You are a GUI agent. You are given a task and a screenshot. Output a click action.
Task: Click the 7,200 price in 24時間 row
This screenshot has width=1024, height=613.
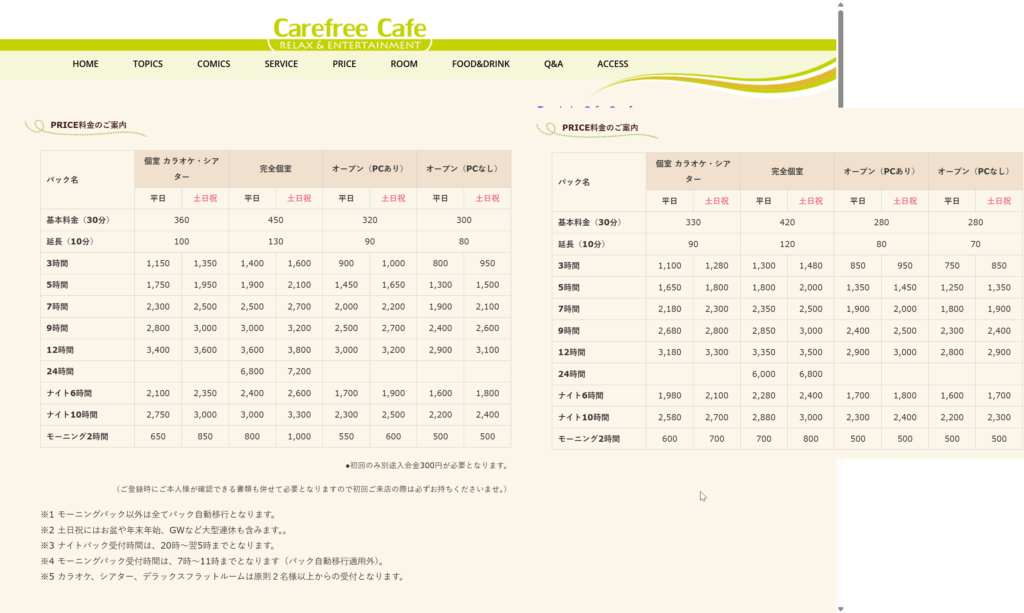click(x=299, y=371)
